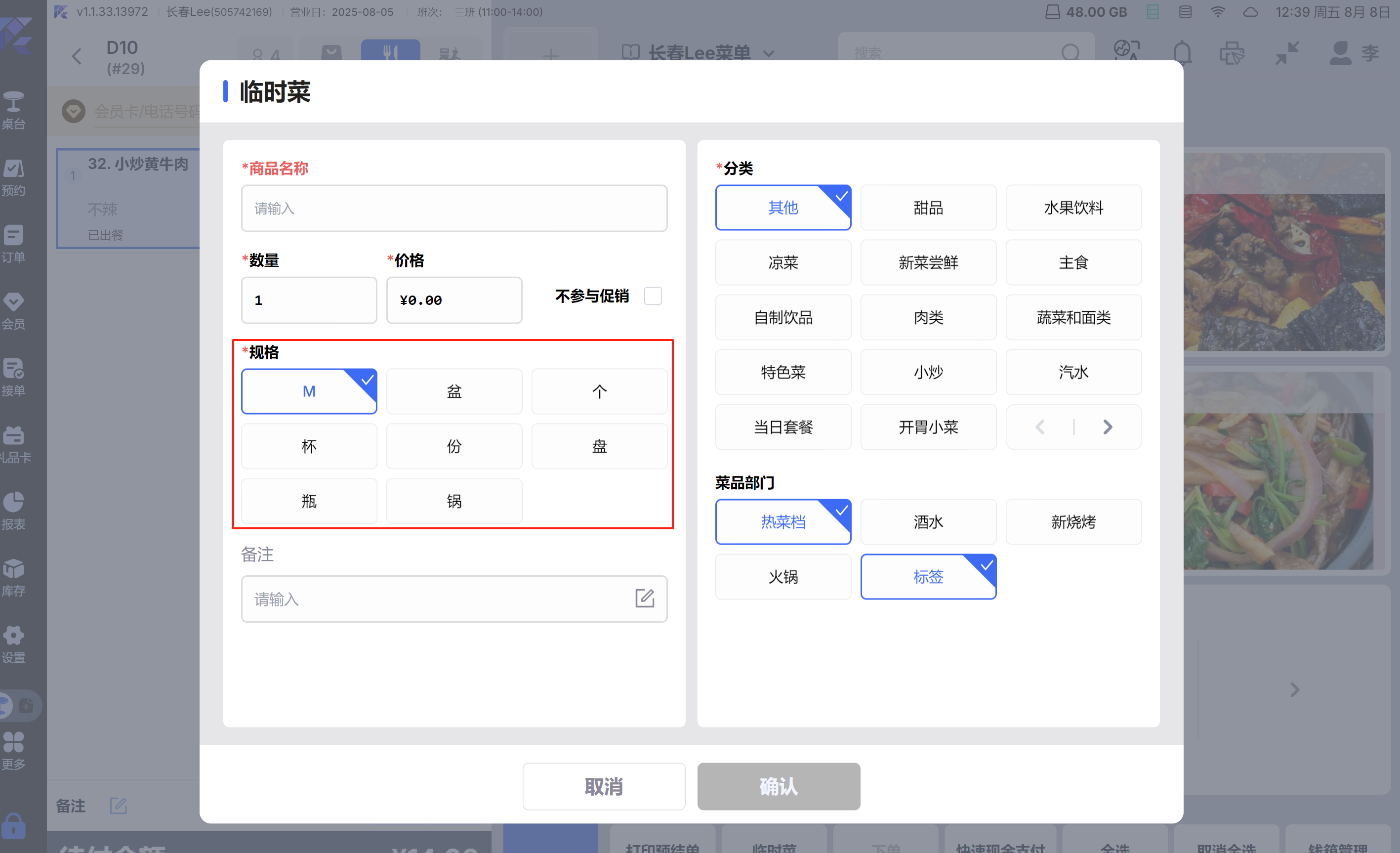Select the 盆 specification option
The height and width of the screenshot is (853, 1400).
click(x=454, y=391)
